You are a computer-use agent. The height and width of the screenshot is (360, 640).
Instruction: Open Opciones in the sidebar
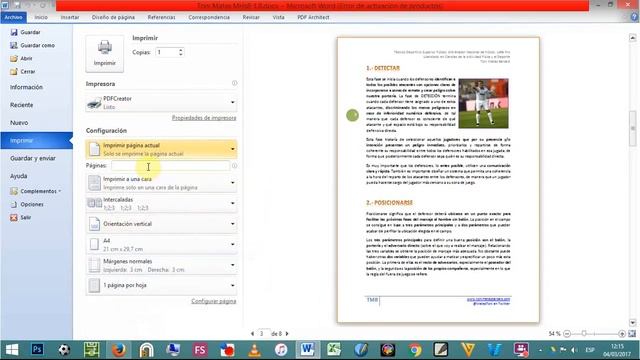click(27, 204)
